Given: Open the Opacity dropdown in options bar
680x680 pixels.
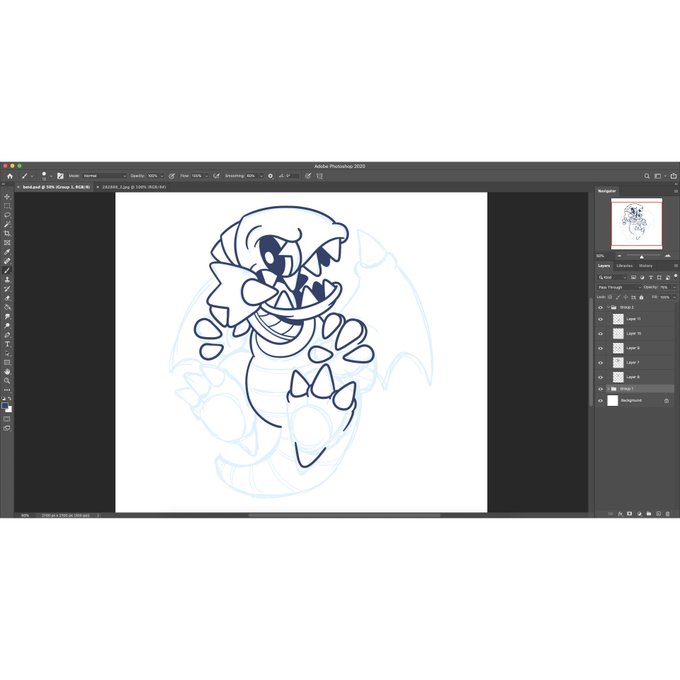Looking at the screenshot, I should coord(162,176).
